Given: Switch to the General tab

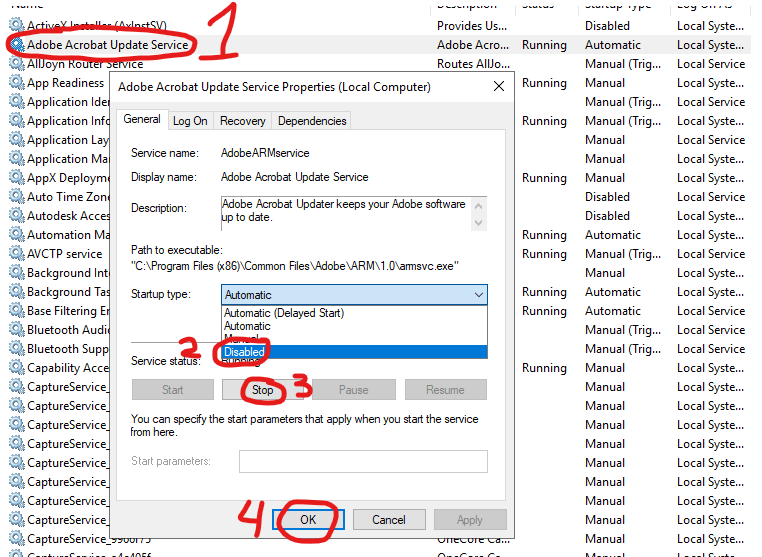Looking at the screenshot, I should tap(142, 120).
